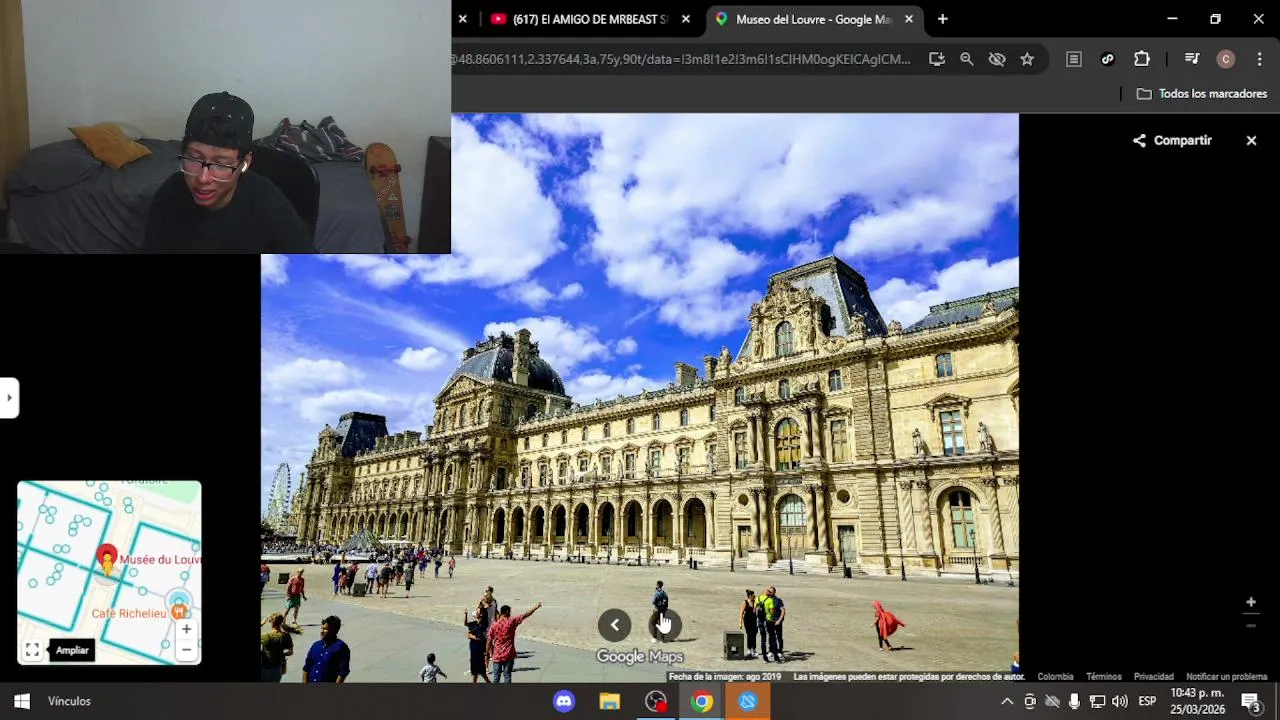Click the address bar URL field
This screenshot has height=720, width=1280.
[682, 59]
